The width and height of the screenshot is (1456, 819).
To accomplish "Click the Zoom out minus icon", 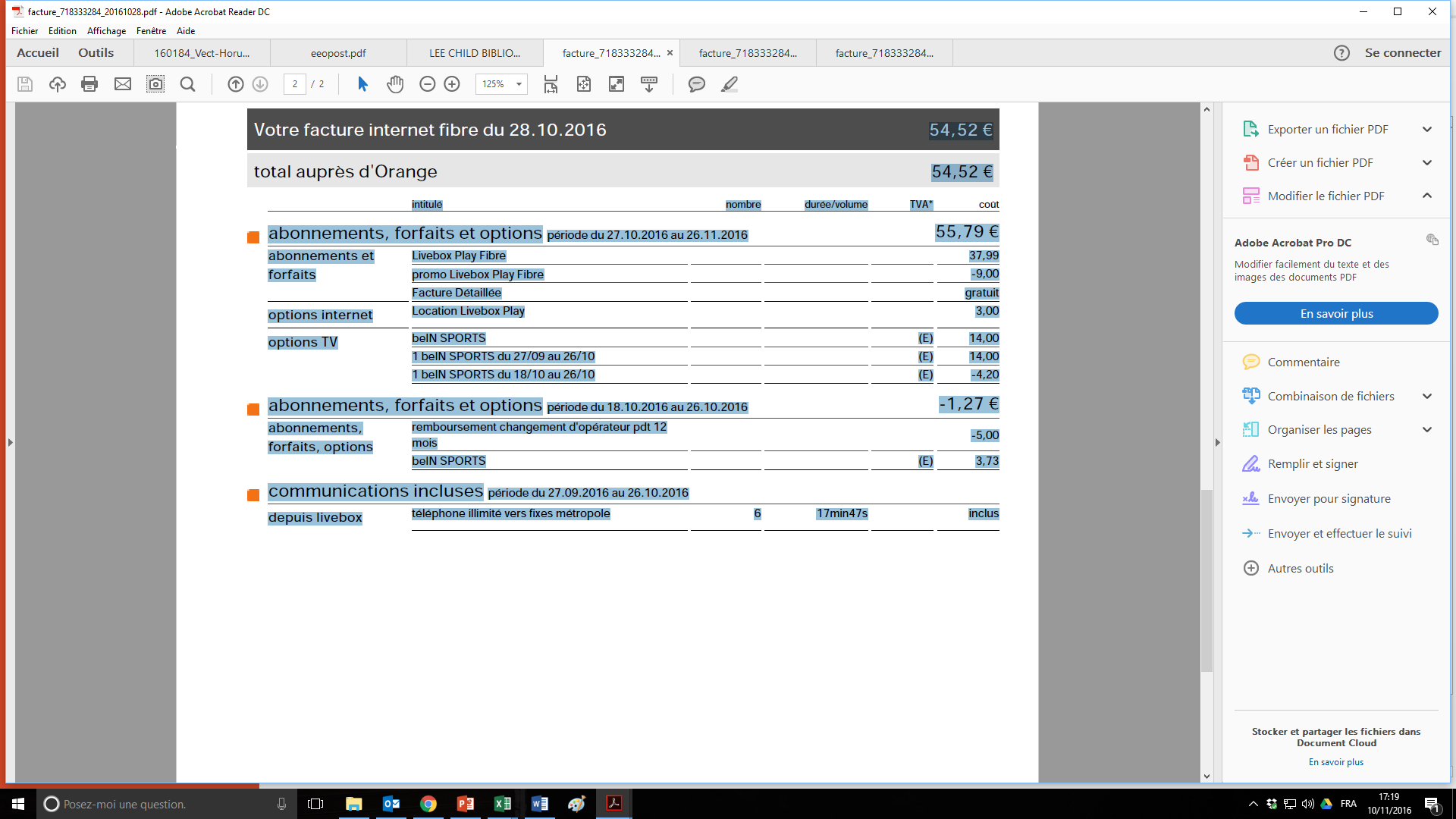I will pos(428,84).
